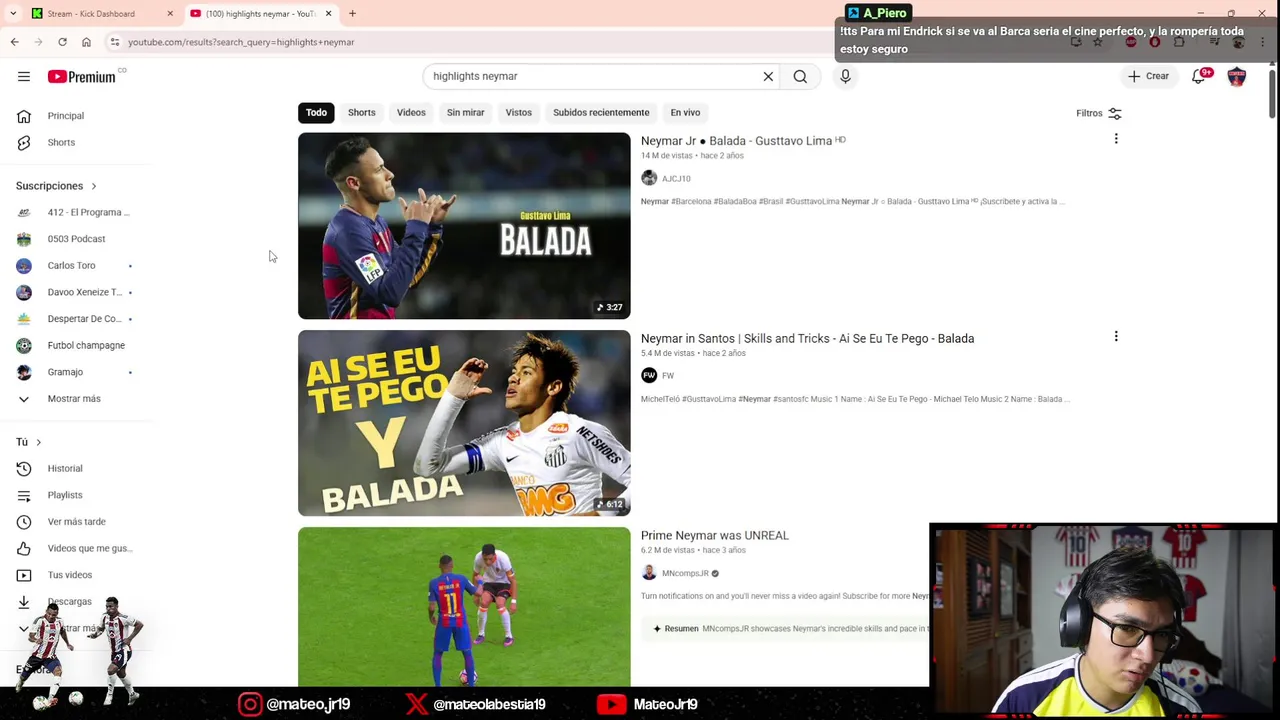Clear the search query with X
Viewport: 1280px width, 720px height.
coord(768,76)
